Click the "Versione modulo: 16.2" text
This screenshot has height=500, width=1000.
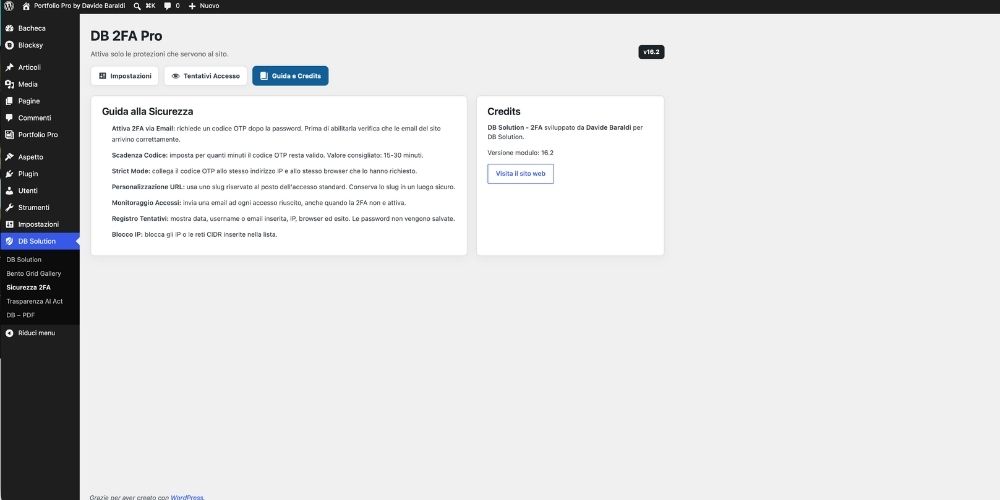click(x=520, y=153)
